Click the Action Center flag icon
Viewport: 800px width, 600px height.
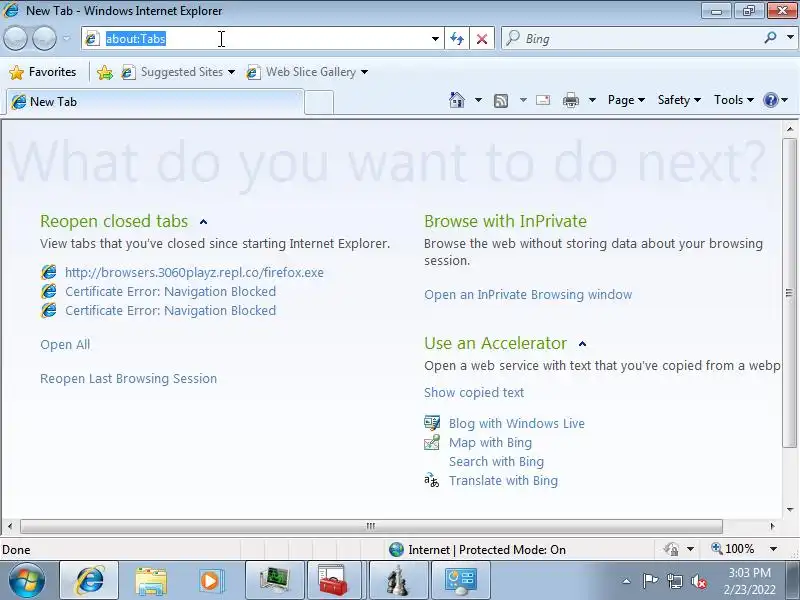click(x=650, y=581)
